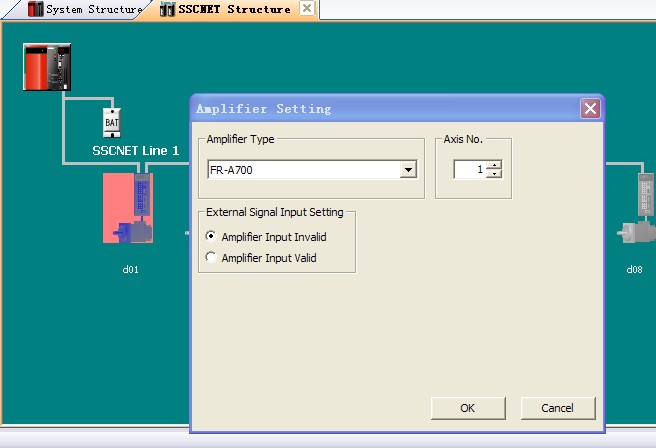Decrease Axis No. with down arrow
Image resolution: width=656 pixels, height=448 pixels.
[x=494, y=175]
